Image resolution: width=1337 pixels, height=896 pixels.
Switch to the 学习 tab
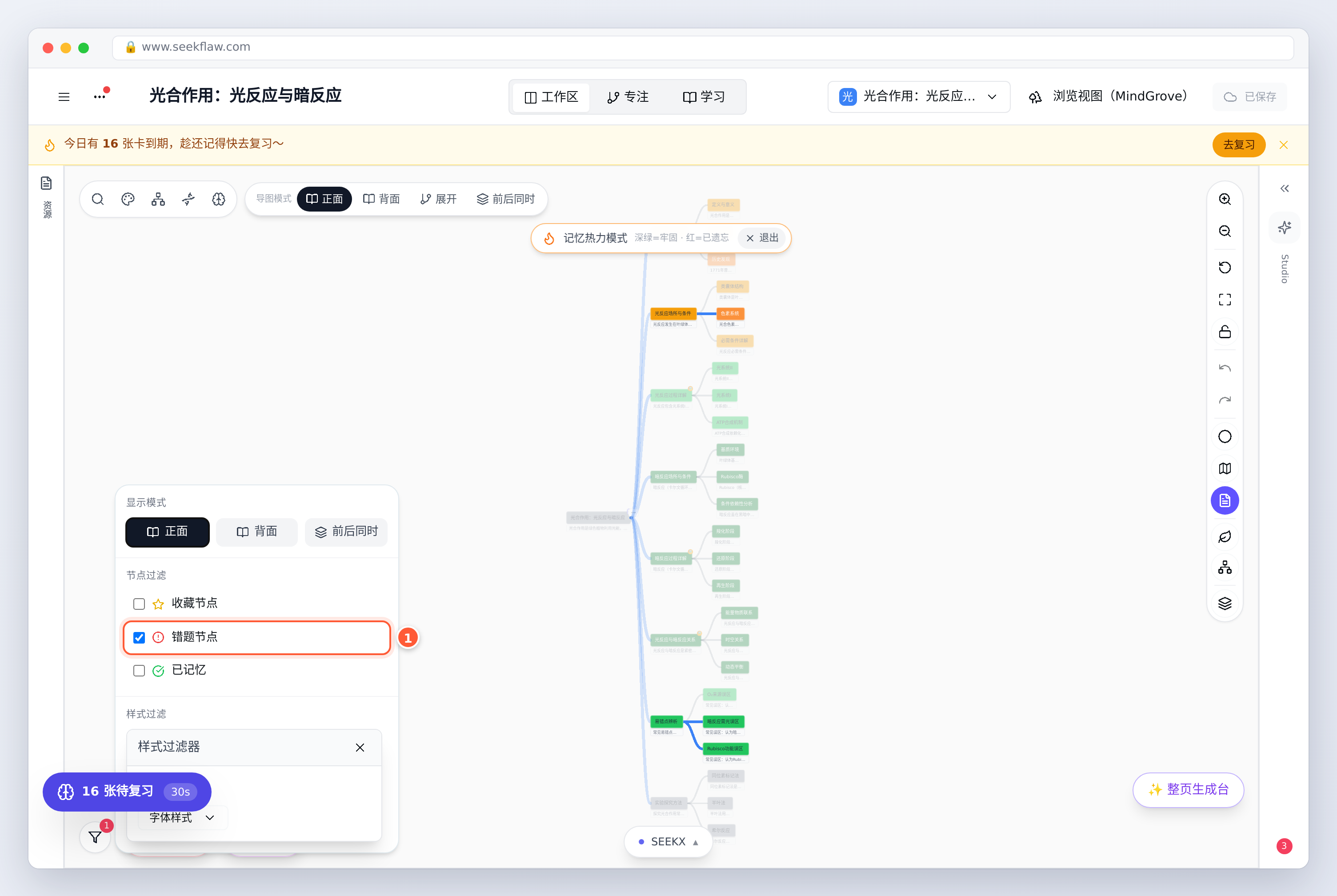(704, 97)
